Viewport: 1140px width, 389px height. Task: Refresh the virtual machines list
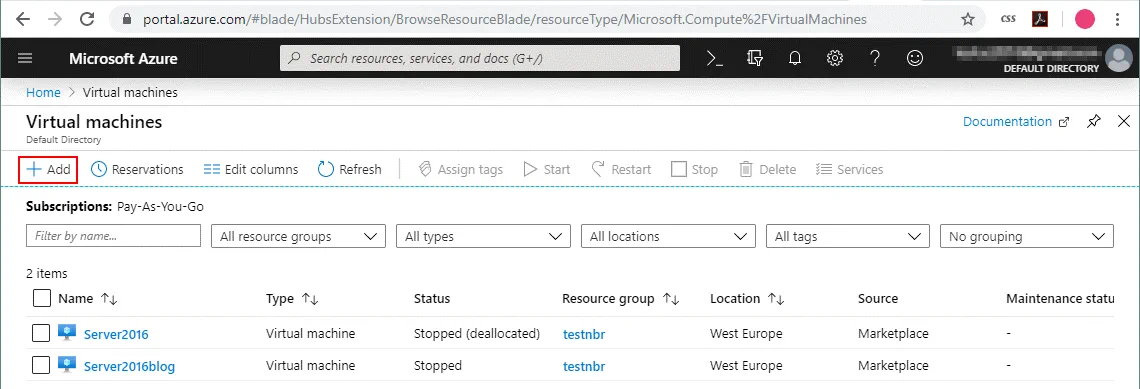point(350,169)
